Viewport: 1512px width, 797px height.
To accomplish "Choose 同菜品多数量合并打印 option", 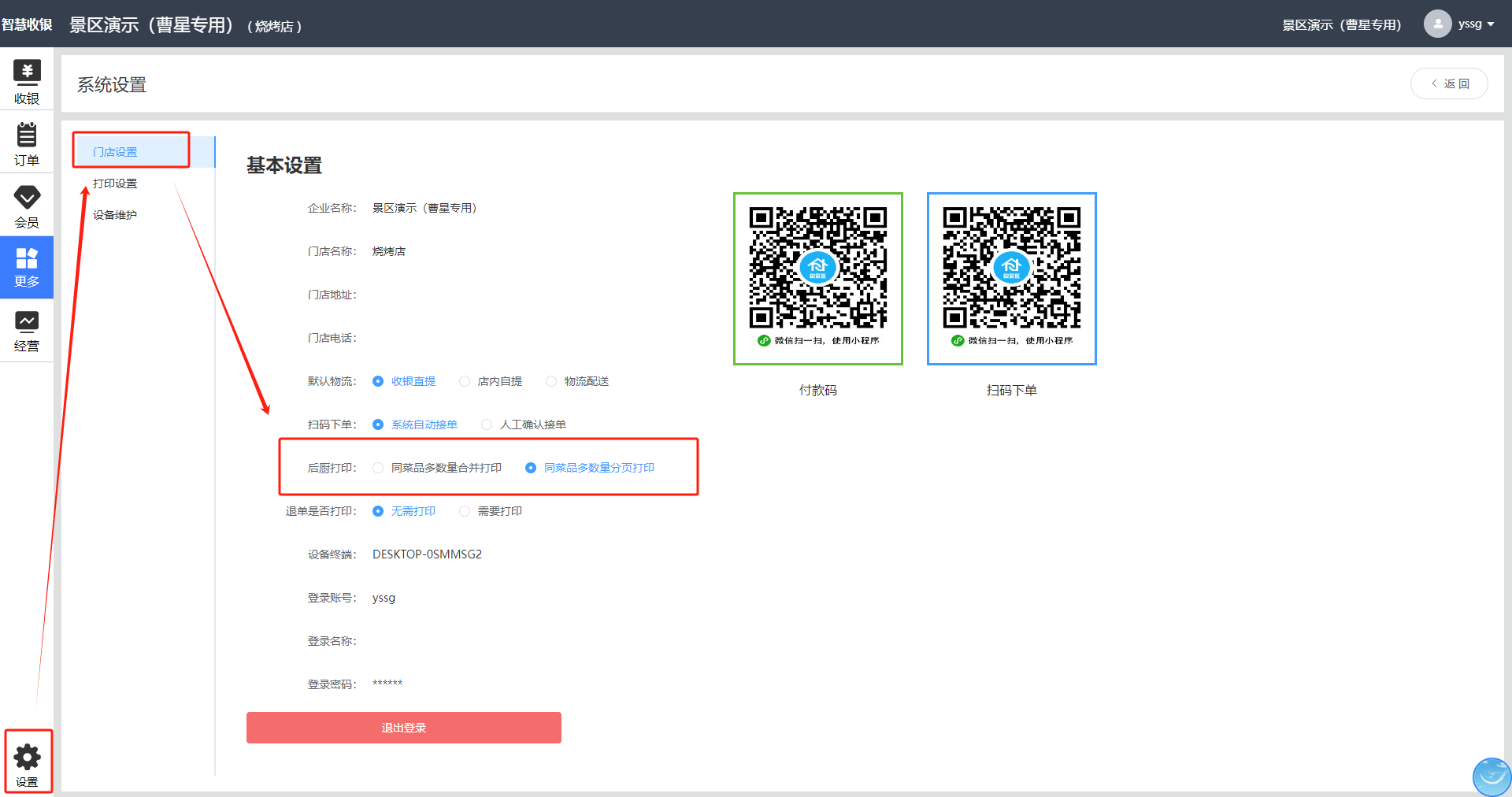I will (379, 468).
